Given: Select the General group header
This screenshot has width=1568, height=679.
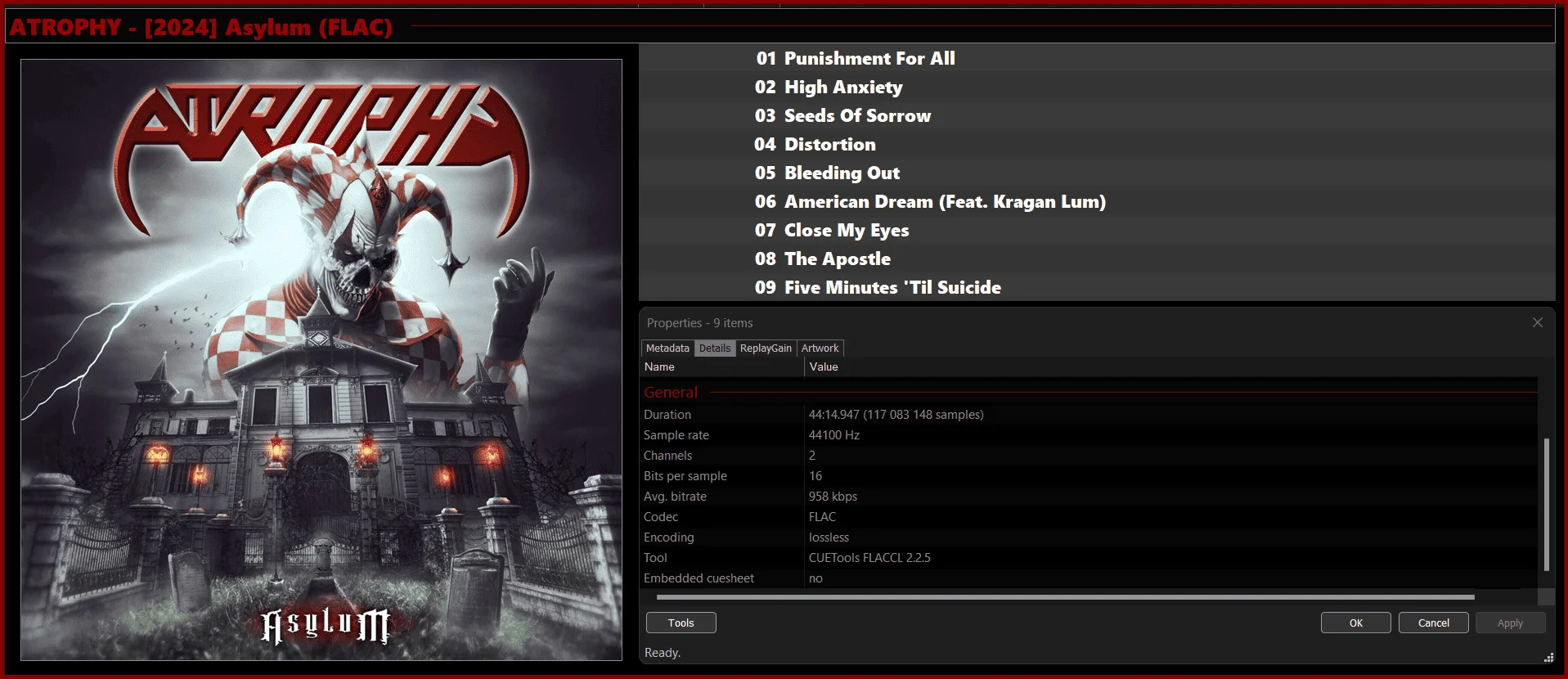Looking at the screenshot, I should click(671, 393).
